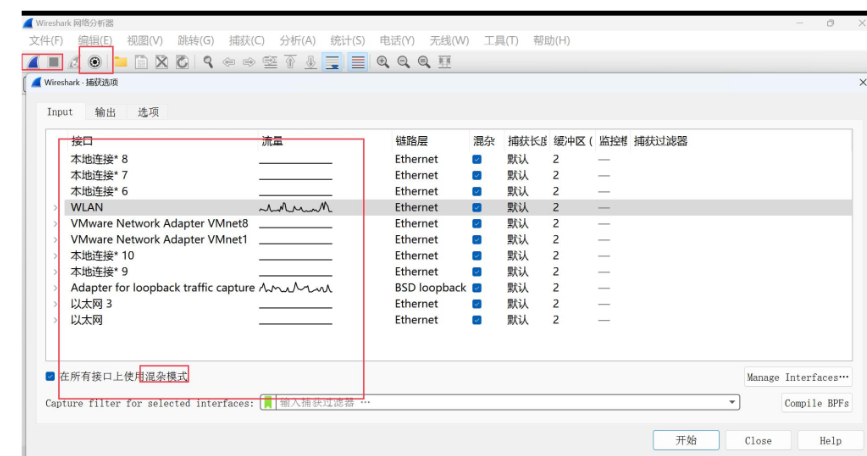The width and height of the screenshot is (867, 456).
Task: Click the Manage Interfaces button
Action: [x=798, y=377]
